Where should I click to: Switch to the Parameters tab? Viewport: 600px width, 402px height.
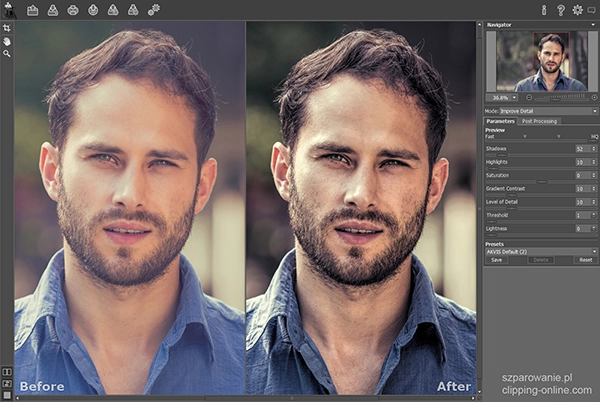501,121
